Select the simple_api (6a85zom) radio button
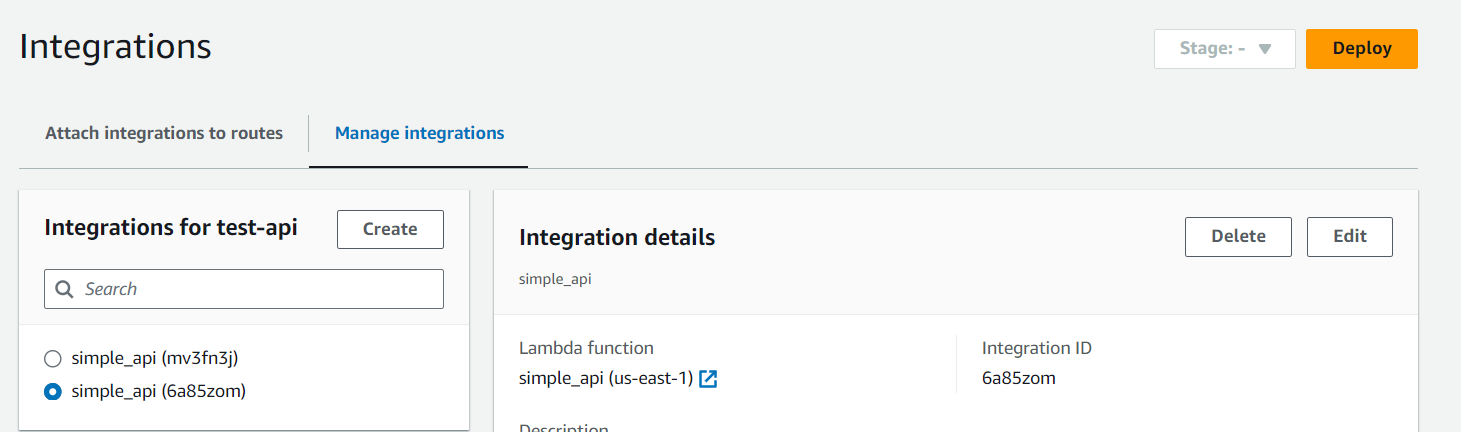 pyautogui.click(x=53, y=391)
